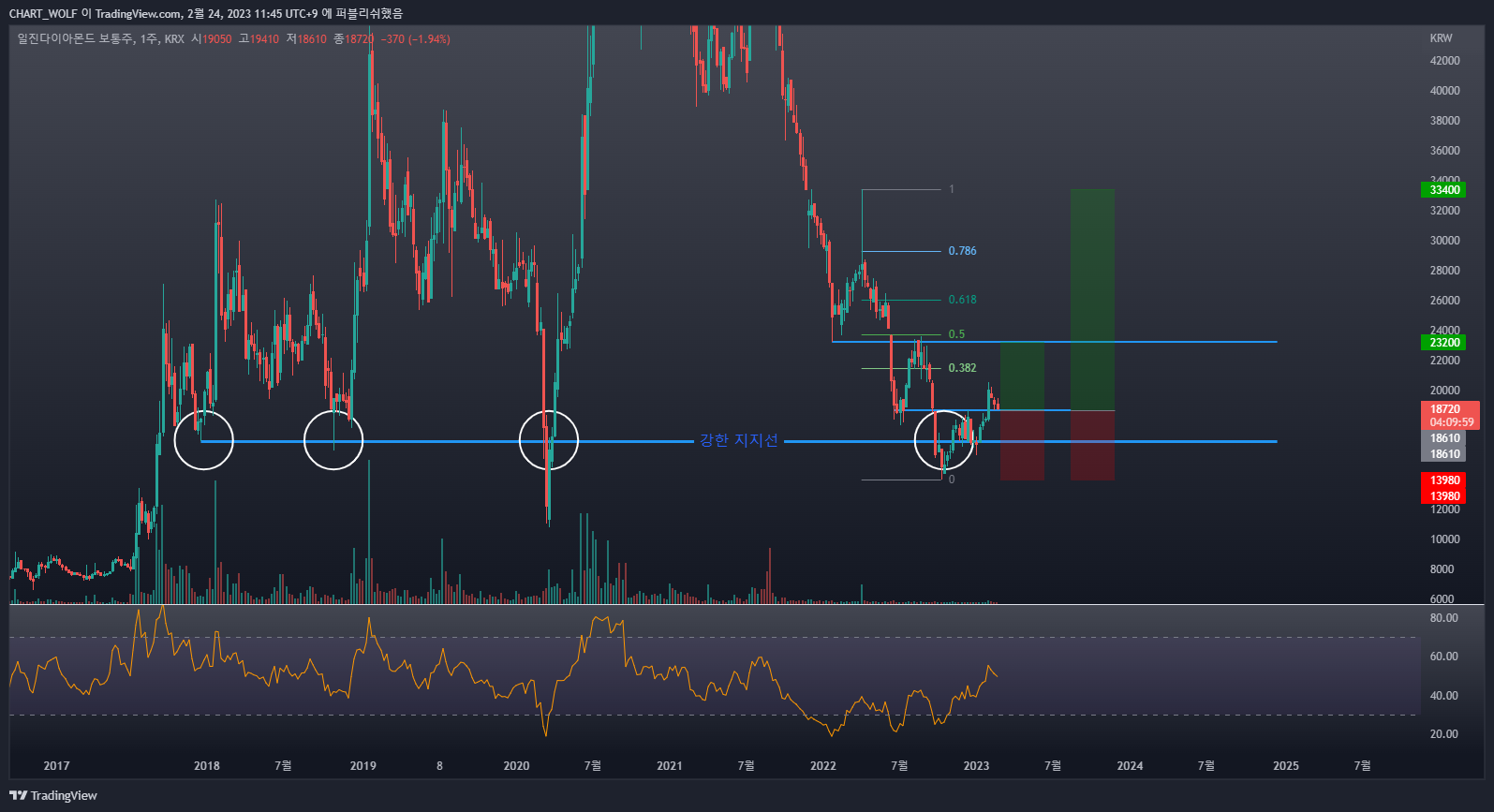
Task: Select the 2025 label on time axis
Action: [x=1286, y=766]
